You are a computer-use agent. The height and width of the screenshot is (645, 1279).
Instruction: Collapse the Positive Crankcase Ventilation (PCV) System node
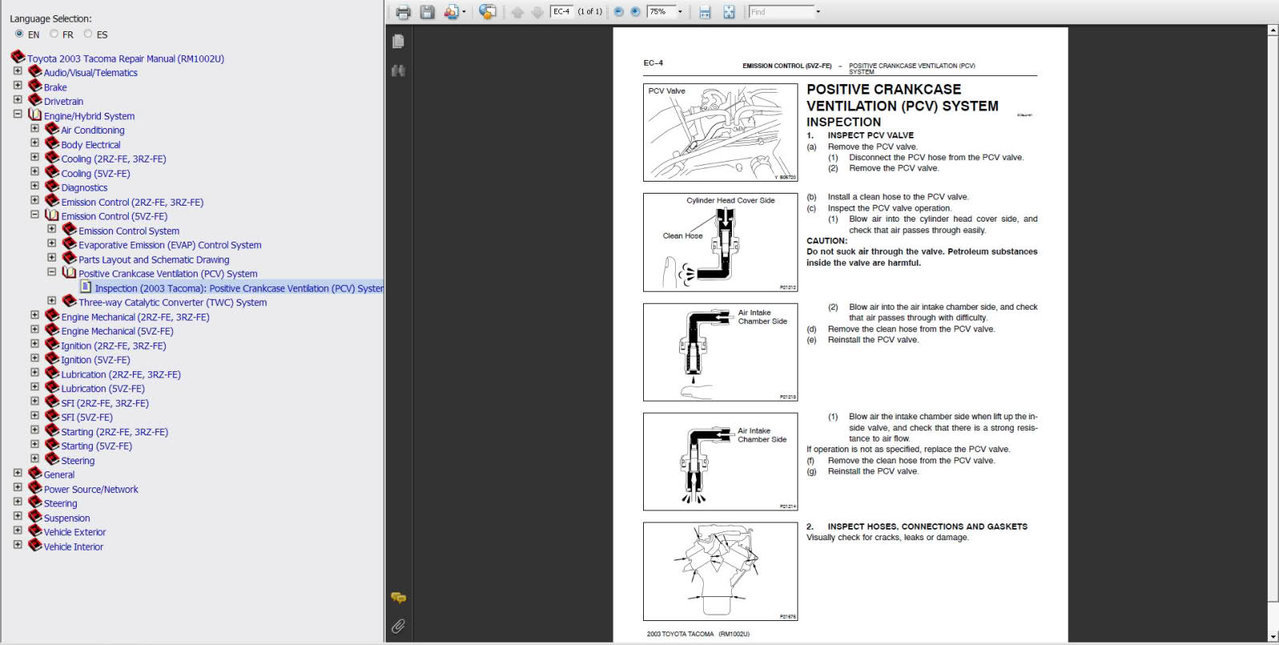point(52,272)
